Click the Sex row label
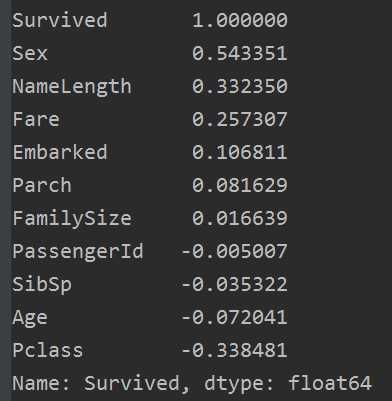 pos(30,53)
